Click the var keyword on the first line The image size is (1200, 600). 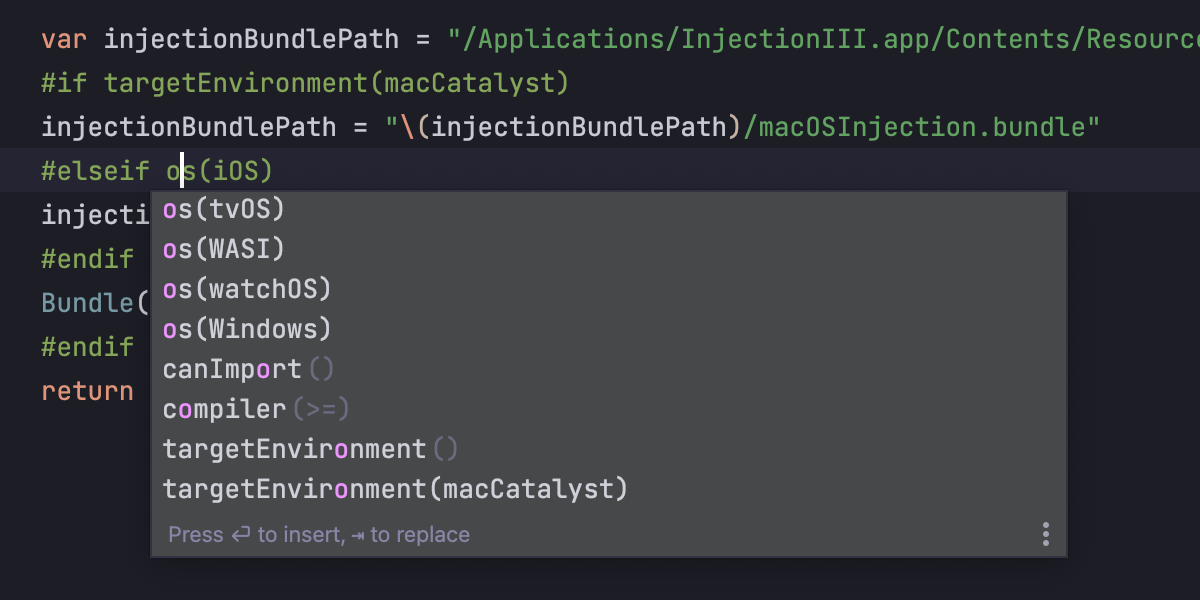[65, 40]
